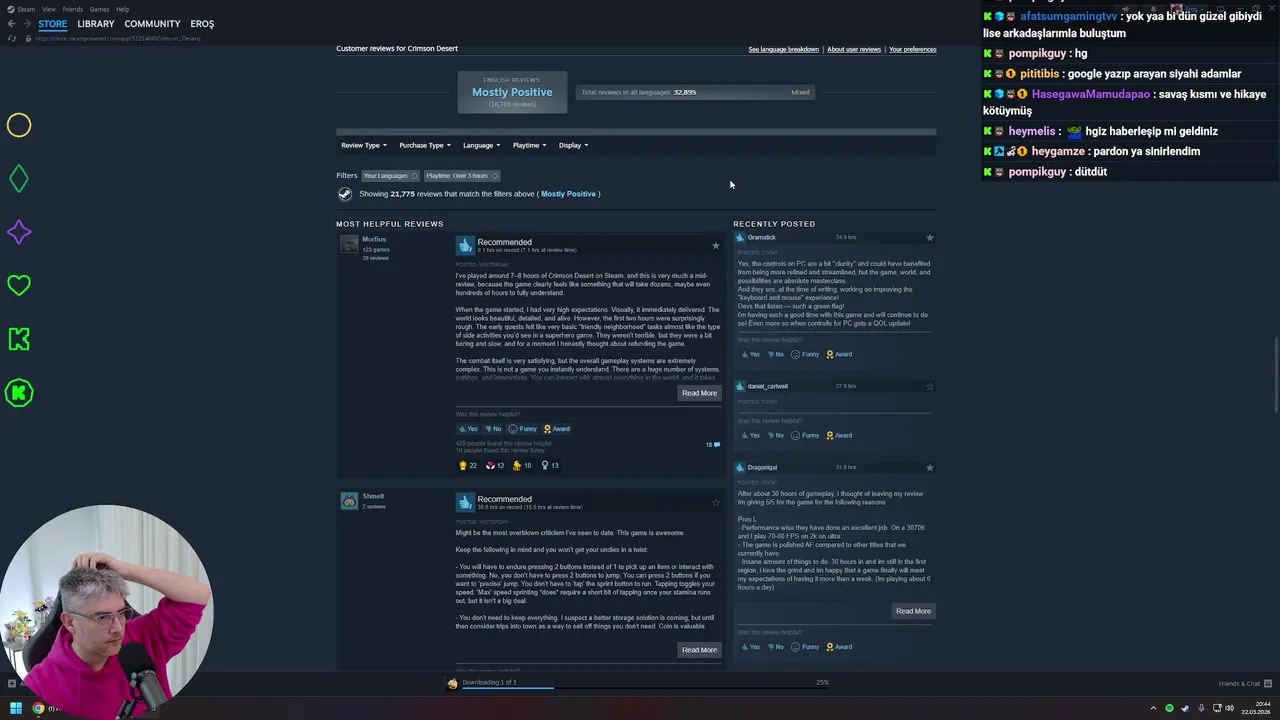Open See language breakdown link

coord(783,49)
